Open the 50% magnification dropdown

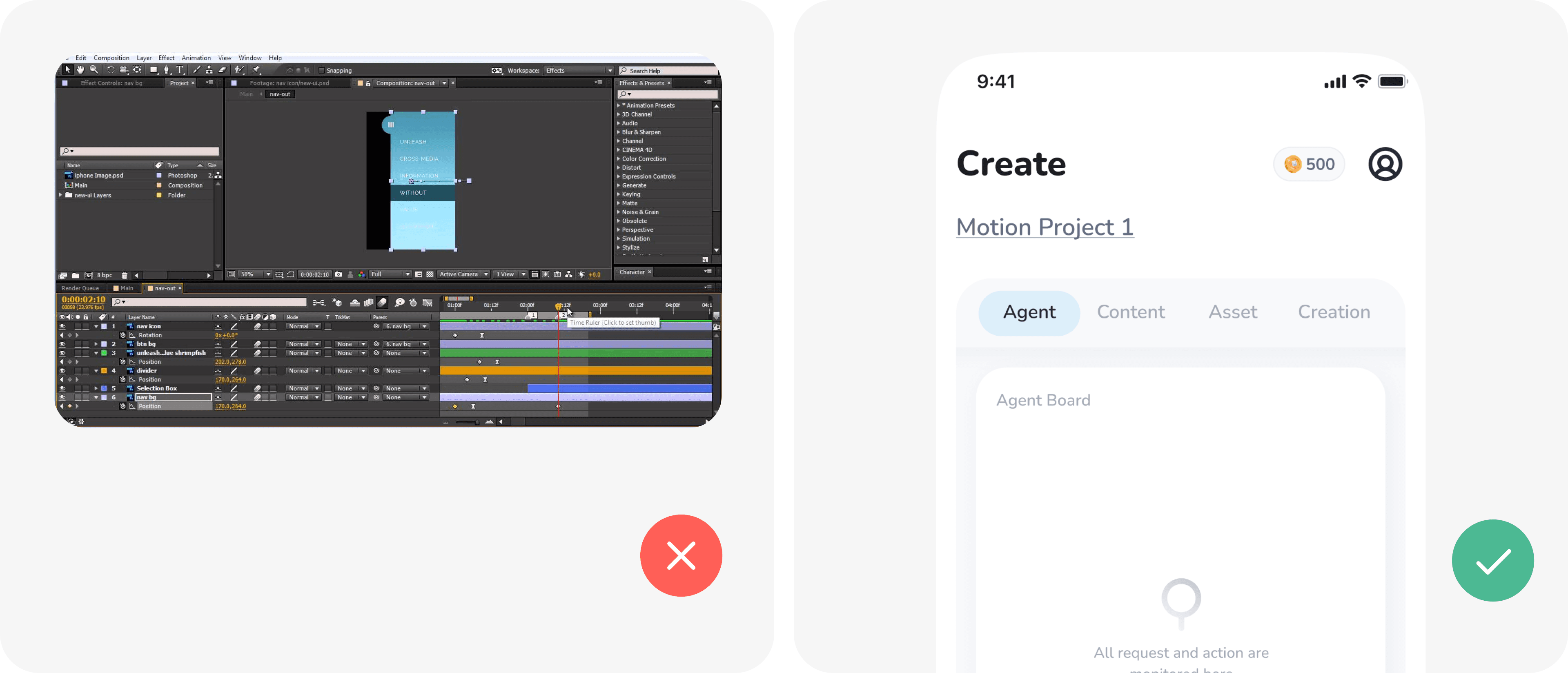pyautogui.click(x=255, y=274)
